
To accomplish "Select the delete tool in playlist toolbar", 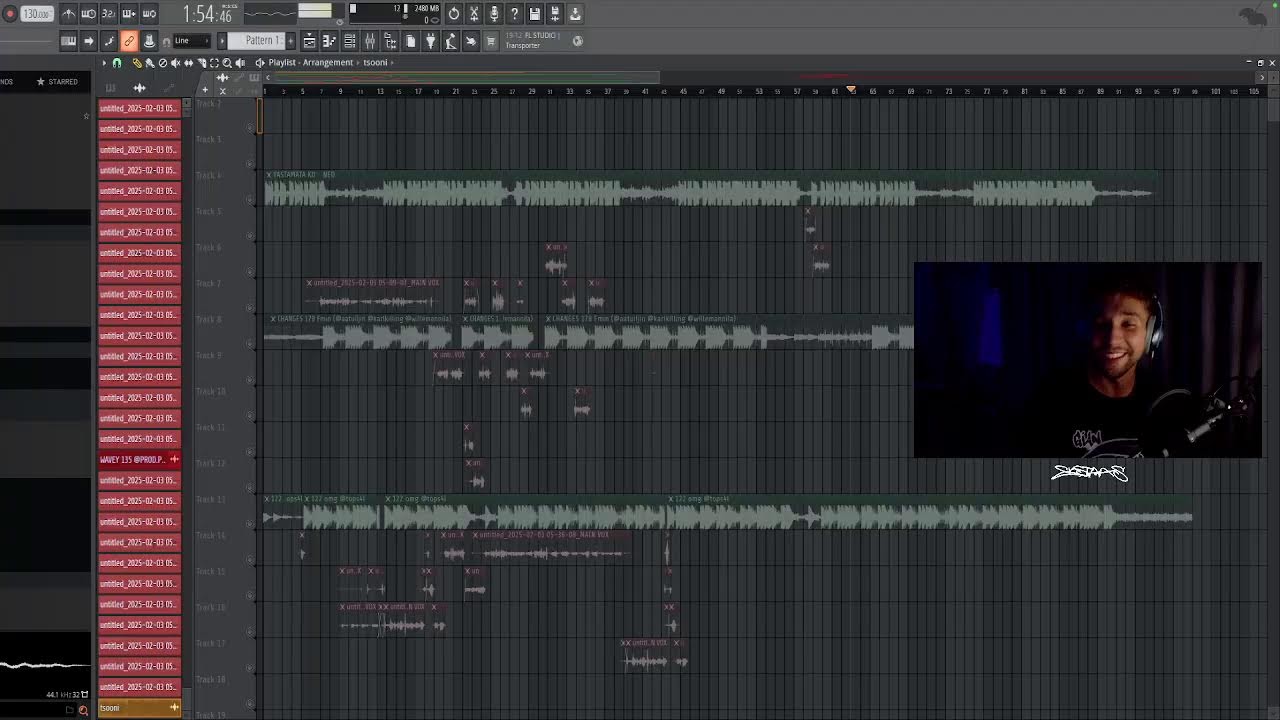I will (163, 63).
